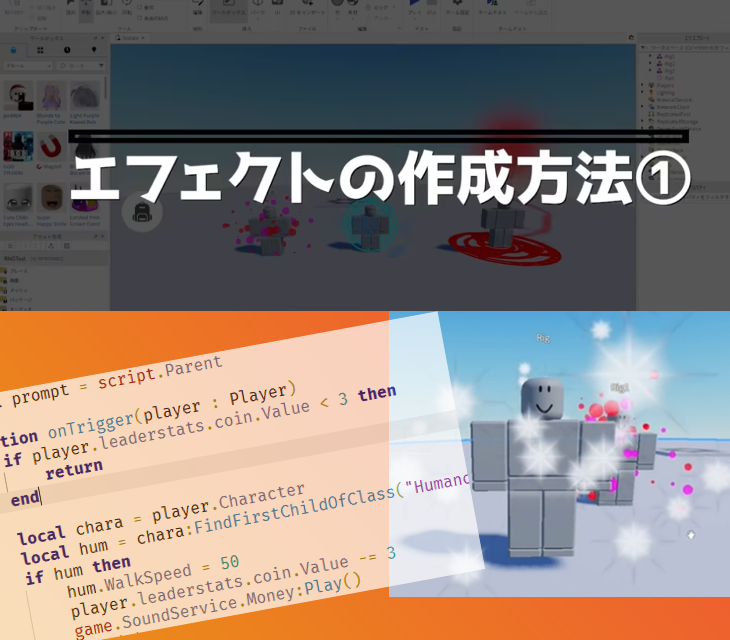Open the Creations lightbulb tab in Toolbox

click(x=94, y=50)
